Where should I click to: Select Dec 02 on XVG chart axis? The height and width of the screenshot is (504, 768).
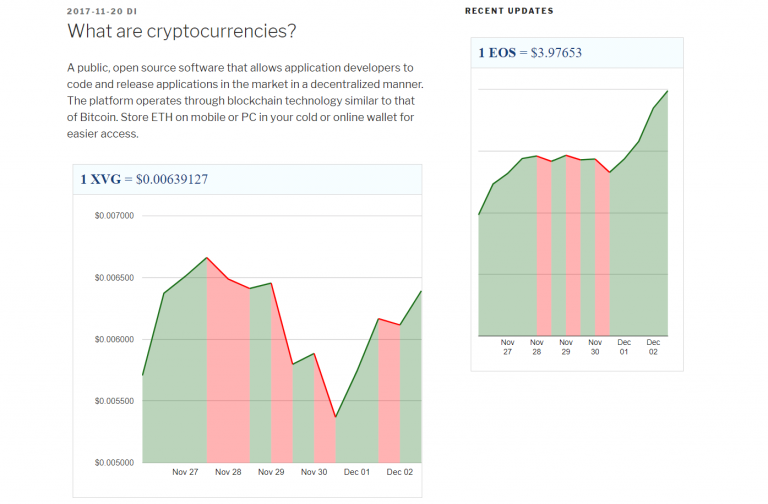click(400, 472)
